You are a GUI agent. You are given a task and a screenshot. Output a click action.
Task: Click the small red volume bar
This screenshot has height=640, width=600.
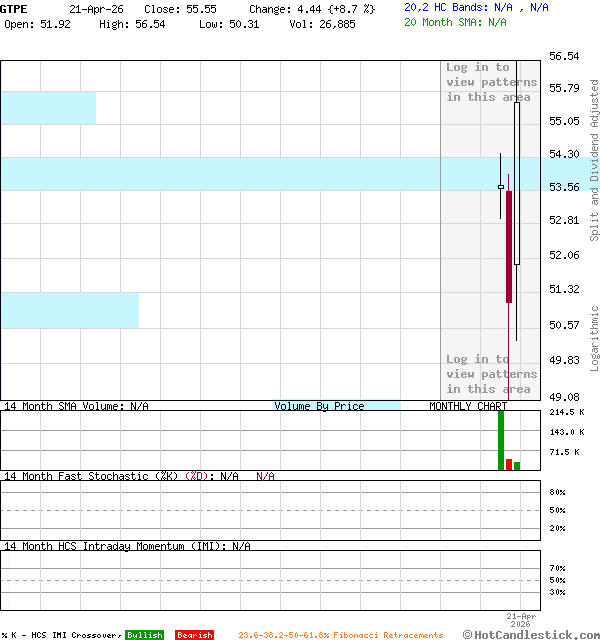click(509, 464)
